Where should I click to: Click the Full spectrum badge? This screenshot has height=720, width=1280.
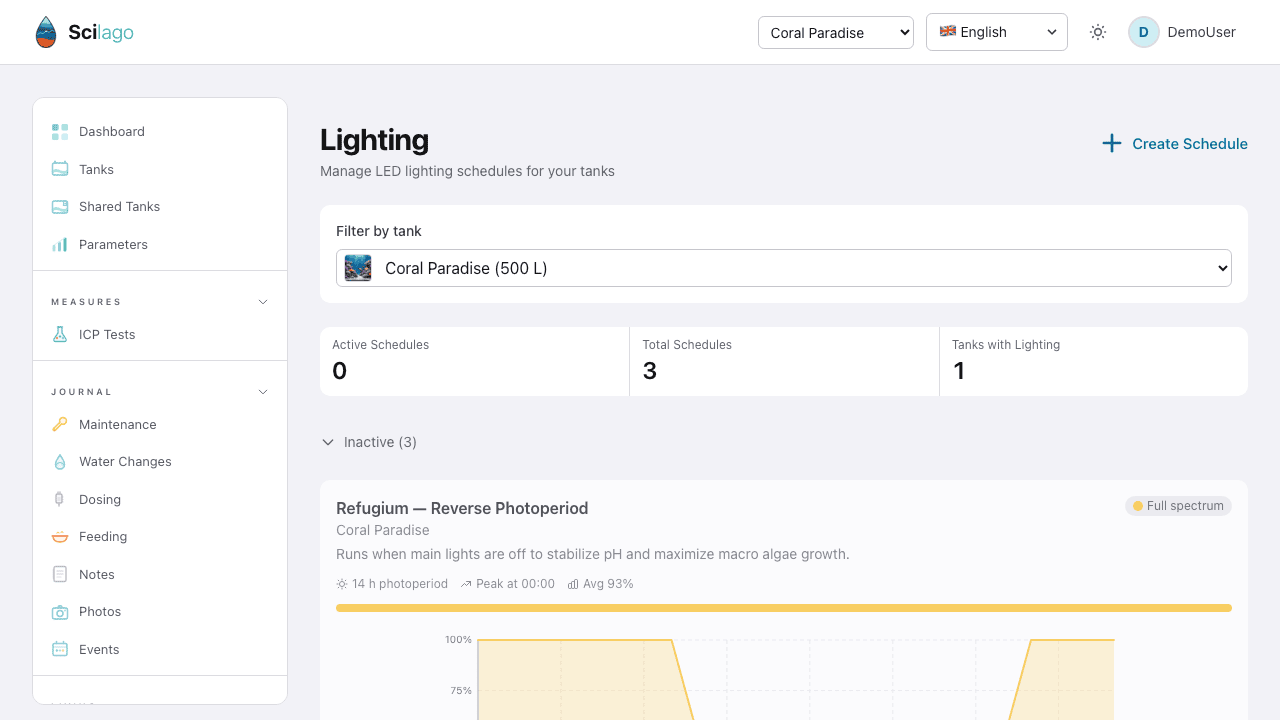pos(1178,506)
